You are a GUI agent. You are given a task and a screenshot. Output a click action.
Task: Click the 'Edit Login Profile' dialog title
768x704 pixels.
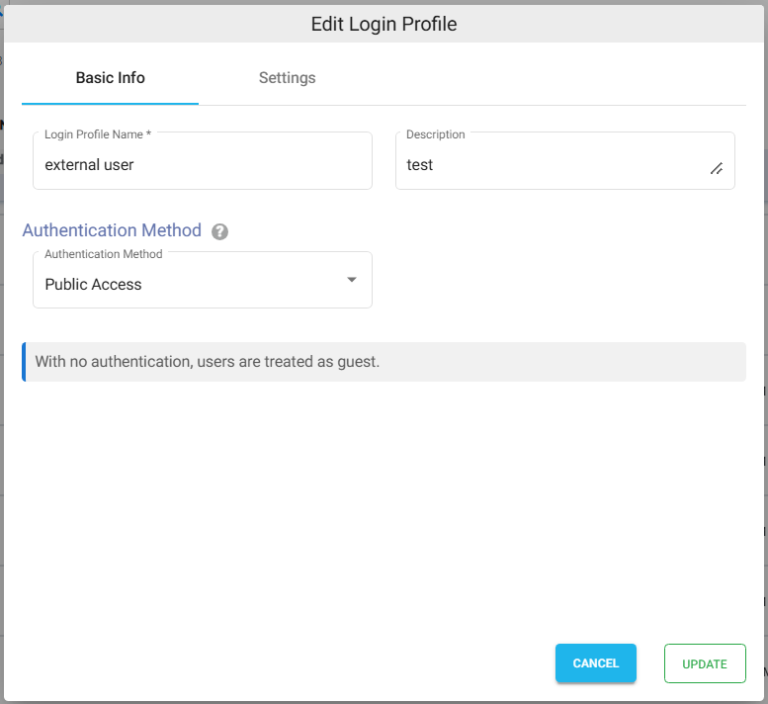(x=384, y=24)
